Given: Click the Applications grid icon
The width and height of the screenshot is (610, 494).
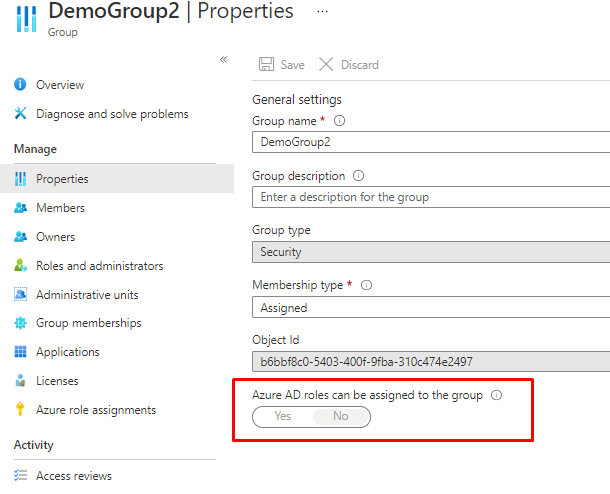Looking at the screenshot, I should click(x=20, y=352).
